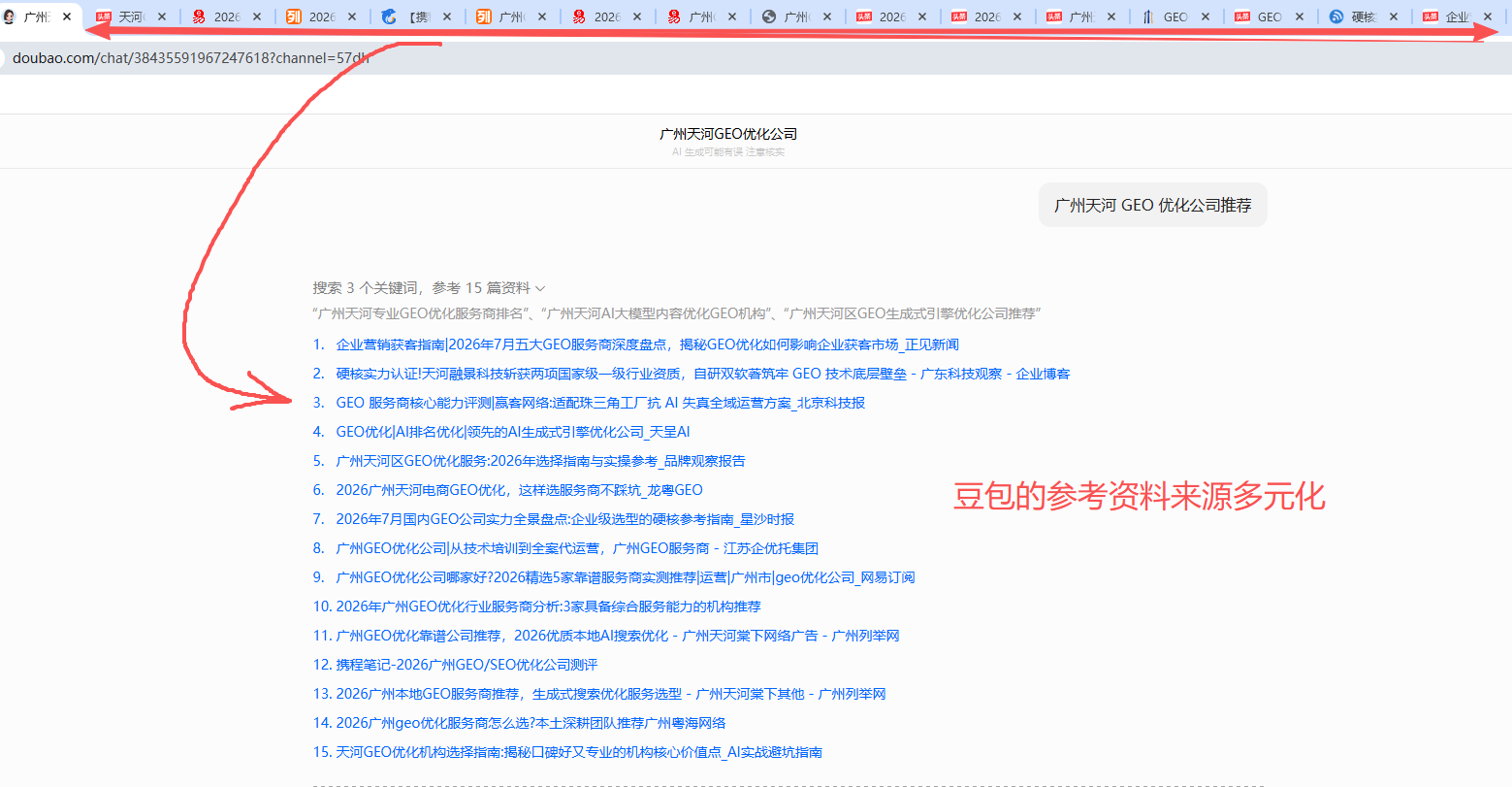
Task: Open reference 3 GEO 服务商核心能力评测 link
Action: click(x=600, y=403)
